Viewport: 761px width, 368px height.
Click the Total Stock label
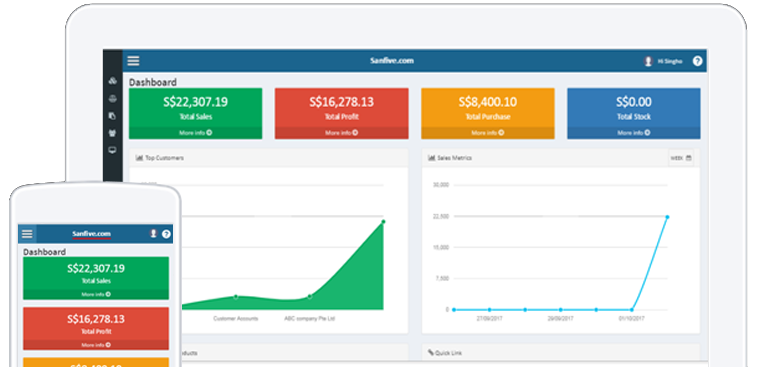(634, 117)
